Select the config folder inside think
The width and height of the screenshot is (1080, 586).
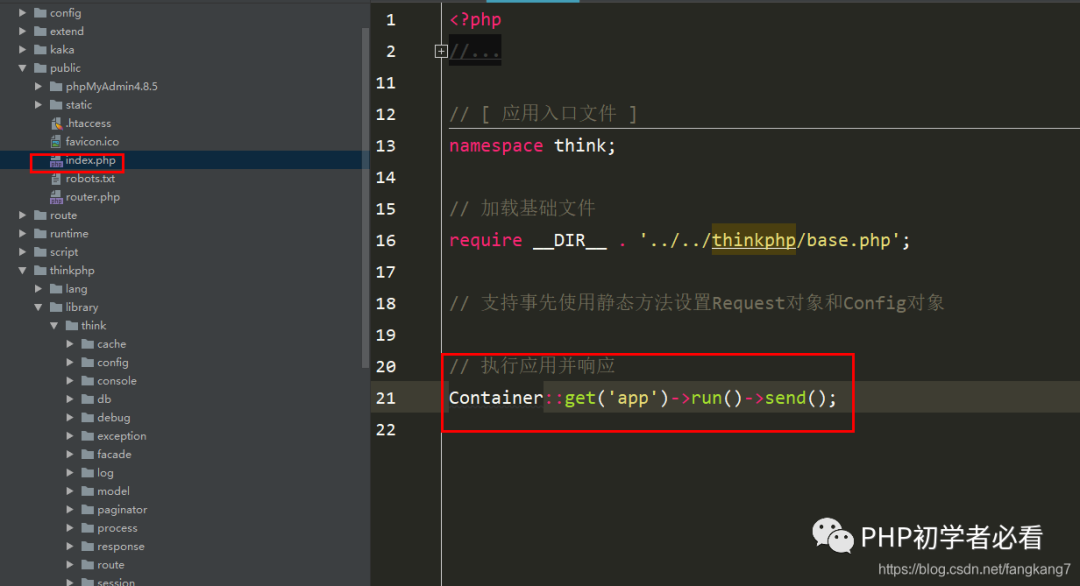[112, 362]
